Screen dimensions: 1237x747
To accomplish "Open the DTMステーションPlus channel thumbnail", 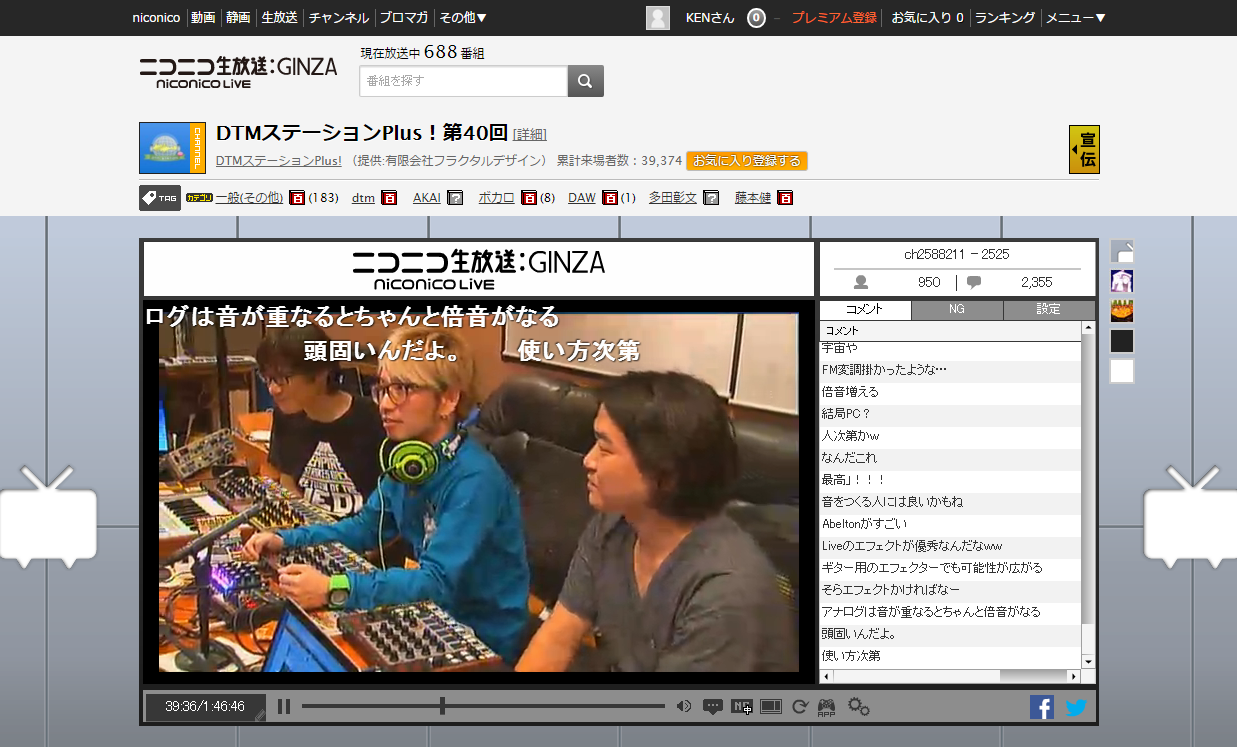I will [172, 148].
